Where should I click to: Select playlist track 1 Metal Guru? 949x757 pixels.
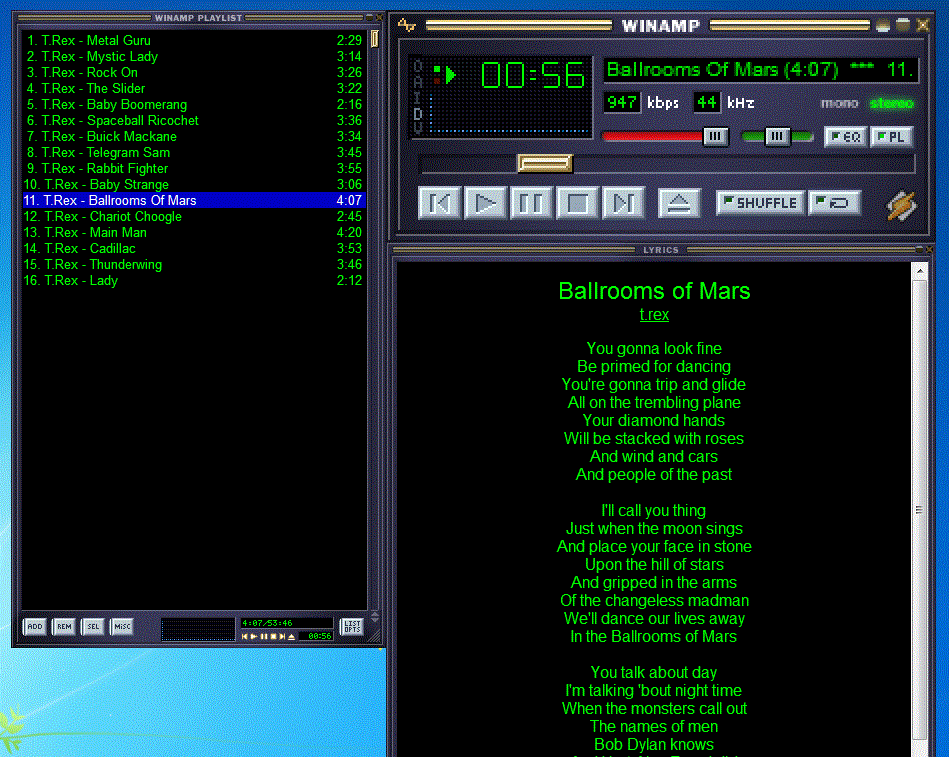click(x=194, y=41)
